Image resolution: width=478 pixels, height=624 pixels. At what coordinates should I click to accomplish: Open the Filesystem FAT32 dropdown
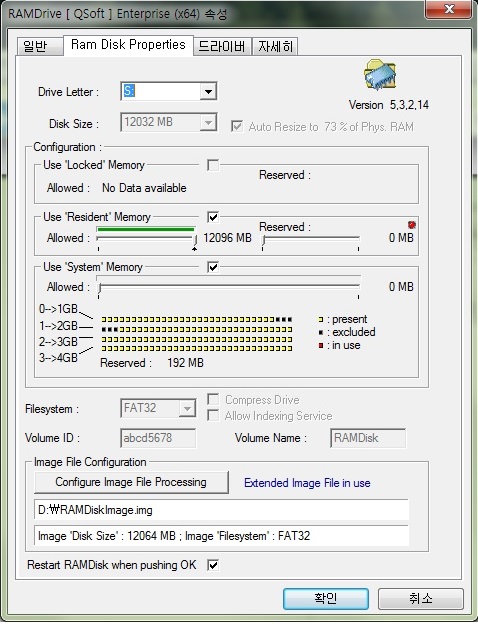[x=187, y=408]
